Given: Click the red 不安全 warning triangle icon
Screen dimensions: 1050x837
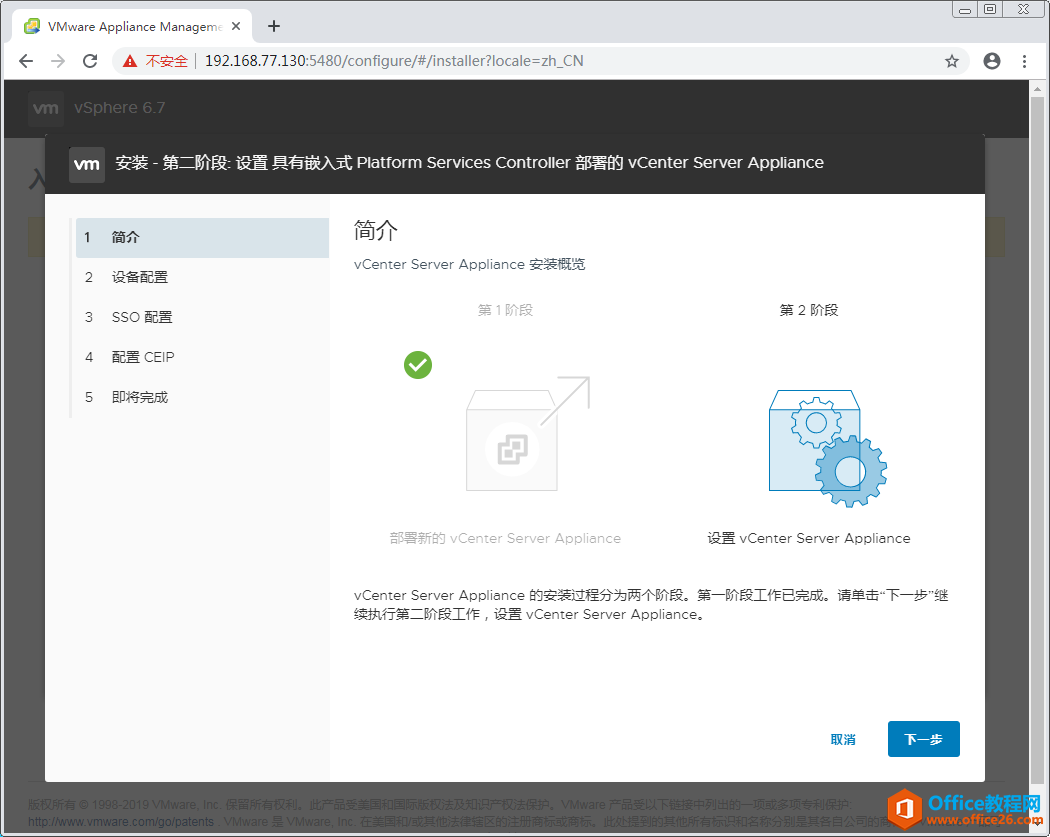Looking at the screenshot, I should click(x=130, y=61).
